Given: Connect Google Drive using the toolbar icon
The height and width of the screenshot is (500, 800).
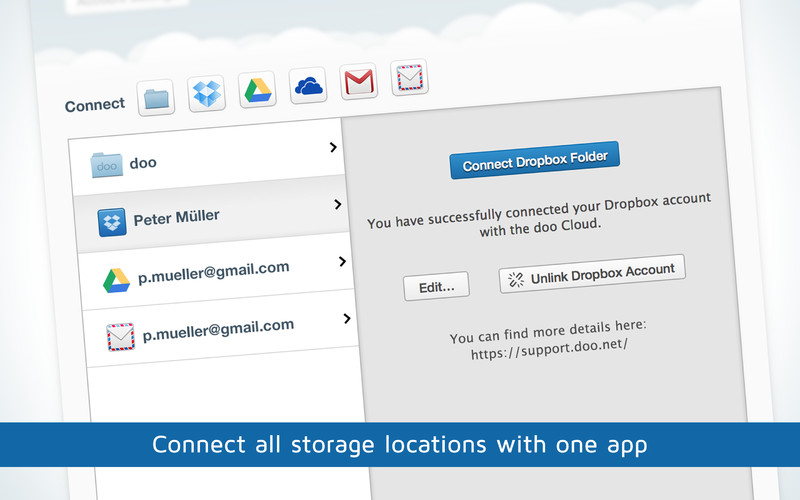Looking at the screenshot, I should [x=258, y=89].
